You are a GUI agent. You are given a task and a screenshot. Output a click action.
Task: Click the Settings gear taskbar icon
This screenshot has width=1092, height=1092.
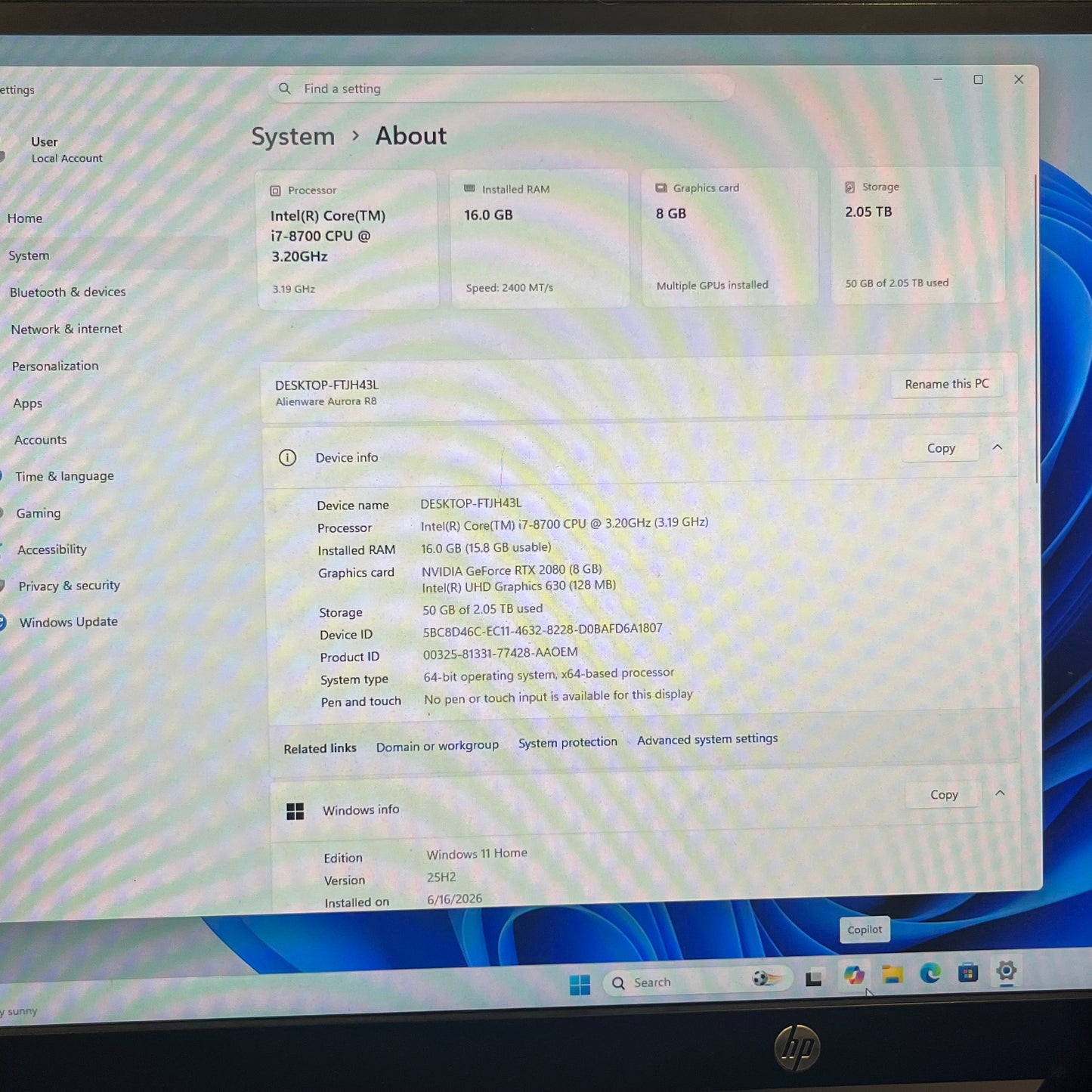pos(1006,971)
